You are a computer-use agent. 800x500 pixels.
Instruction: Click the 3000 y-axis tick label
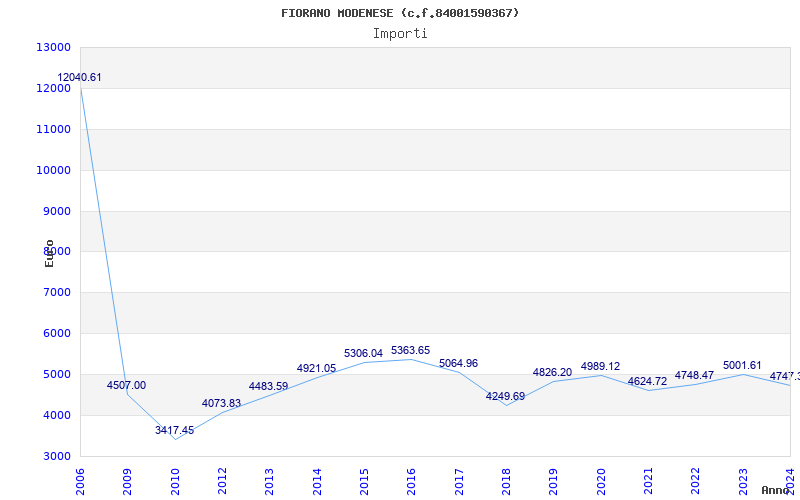pos(55,456)
